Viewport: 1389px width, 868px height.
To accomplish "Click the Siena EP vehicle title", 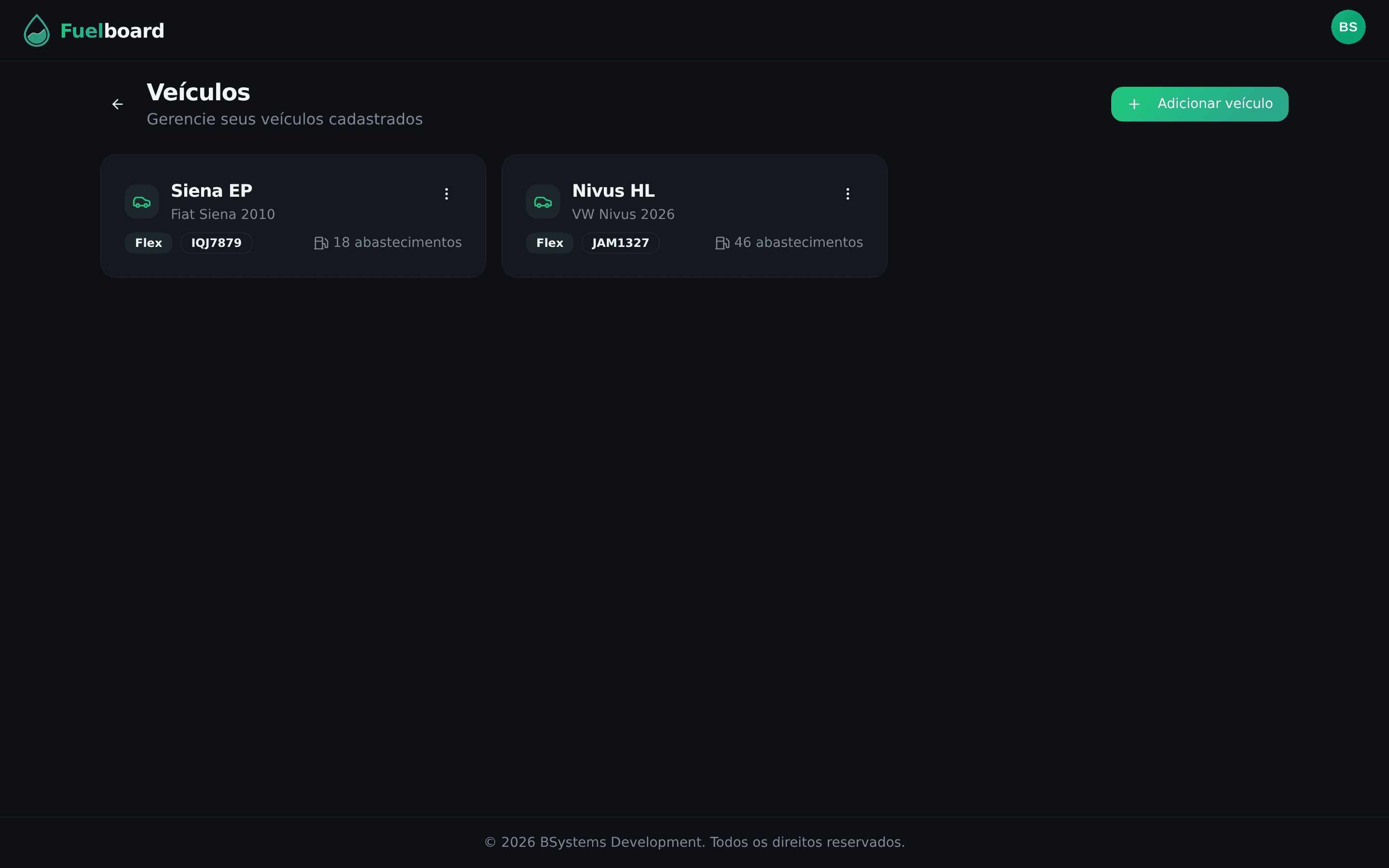I will tap(211, 190).
